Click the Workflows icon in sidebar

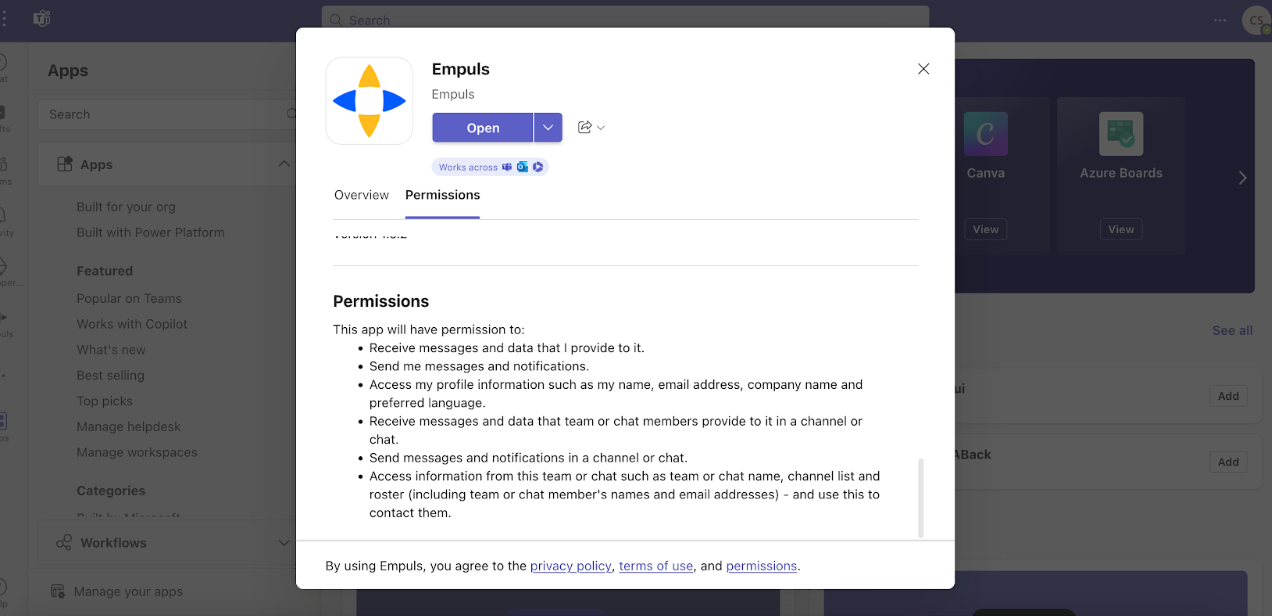[x=64, y=543]
